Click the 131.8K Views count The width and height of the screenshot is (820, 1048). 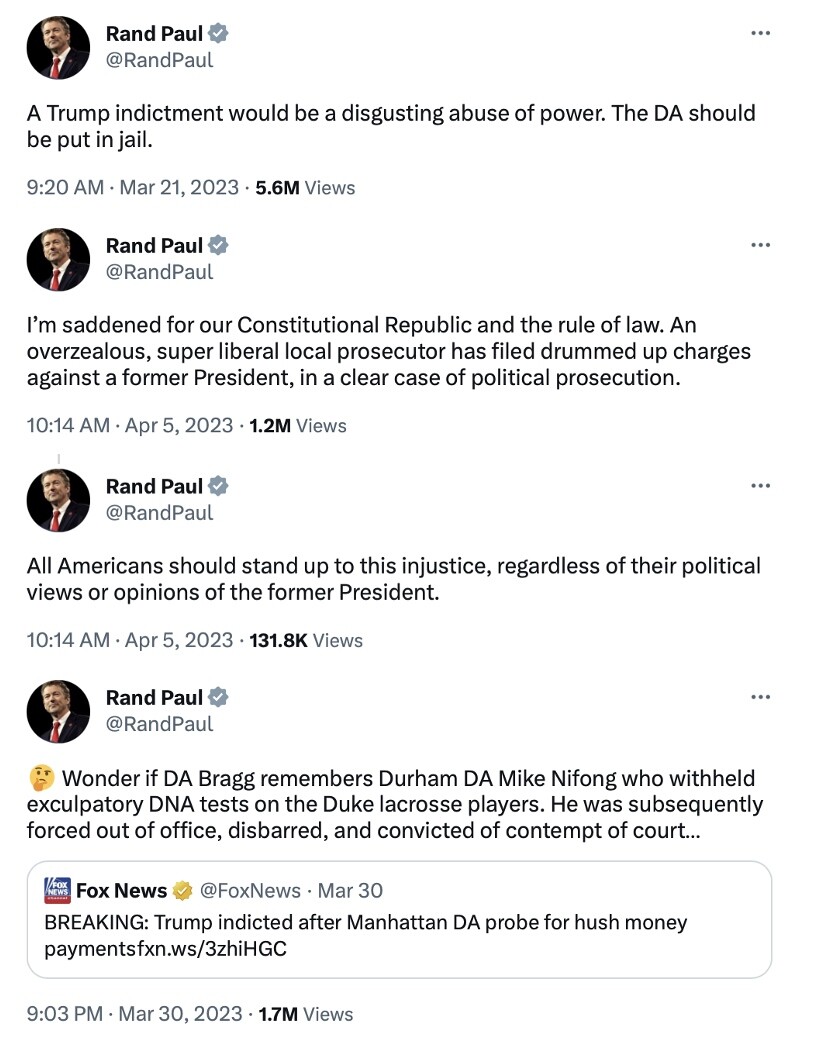pos(306,640)
